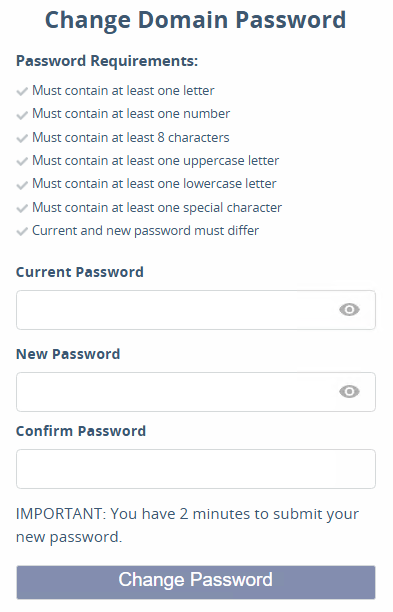The image size is (393, 612).
Task: Focus the New Password text box
Action: pos(196,391)
